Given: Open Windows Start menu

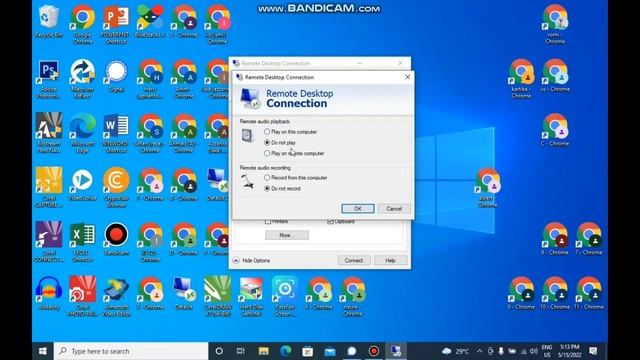Looking at the screenshot, I should [x=42, y=351].
